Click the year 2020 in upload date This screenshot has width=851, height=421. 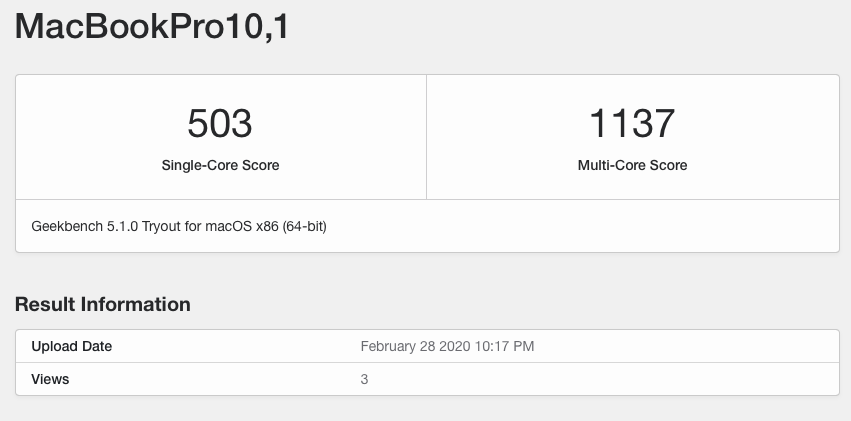(456, 347)
